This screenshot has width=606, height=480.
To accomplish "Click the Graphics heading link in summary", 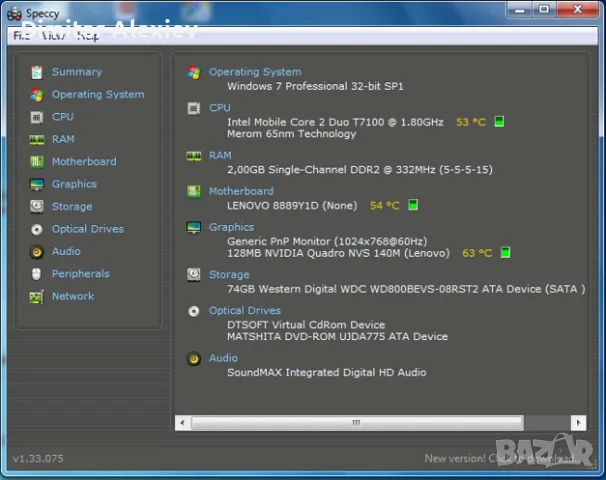I will (x=231, y=227).
